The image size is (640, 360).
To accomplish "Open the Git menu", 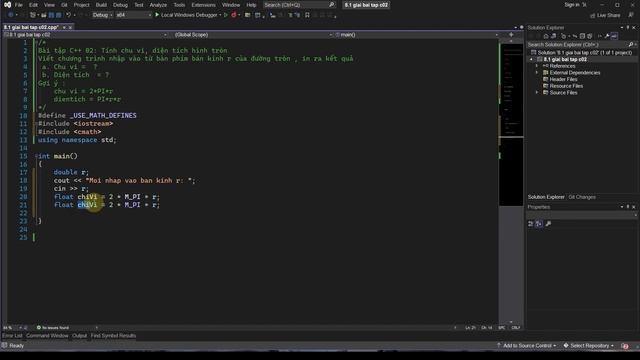I will (x=64, y=5).
